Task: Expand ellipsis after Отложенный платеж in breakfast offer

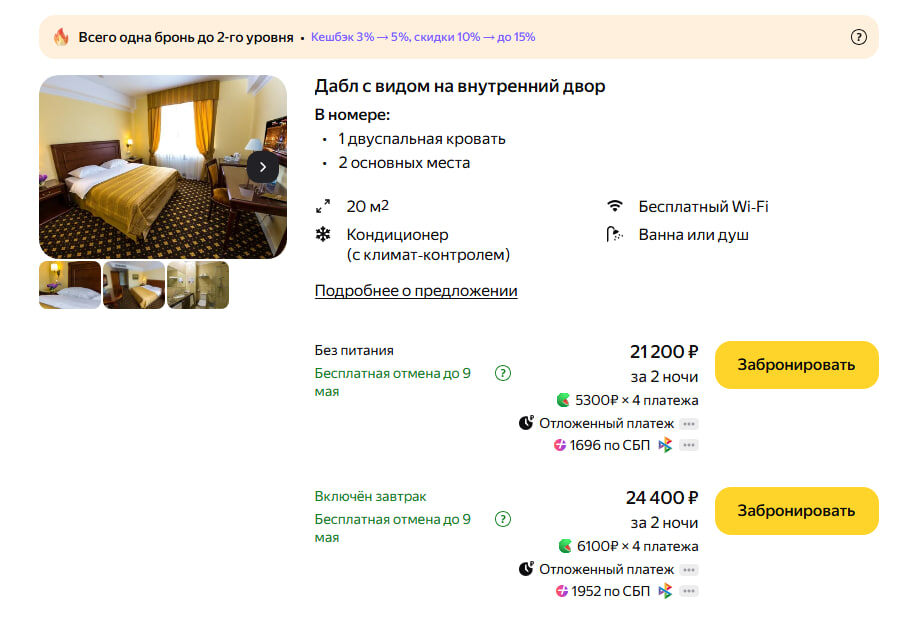Action: pos(687,570)
